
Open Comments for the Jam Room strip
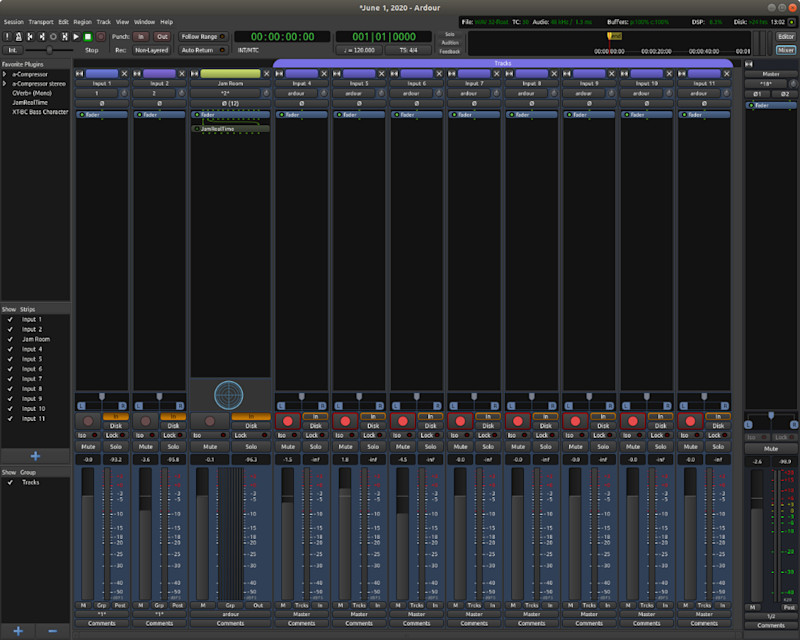230,623
